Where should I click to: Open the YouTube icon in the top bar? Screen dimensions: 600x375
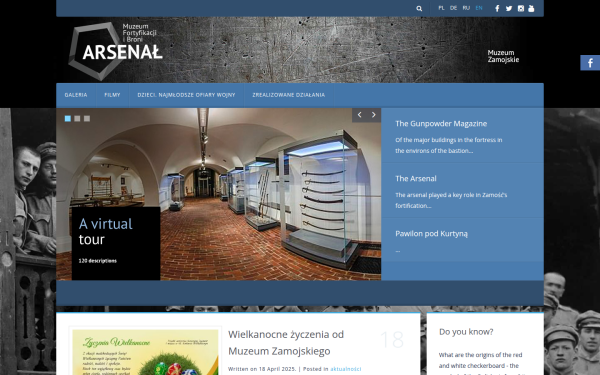coord(531,8)
